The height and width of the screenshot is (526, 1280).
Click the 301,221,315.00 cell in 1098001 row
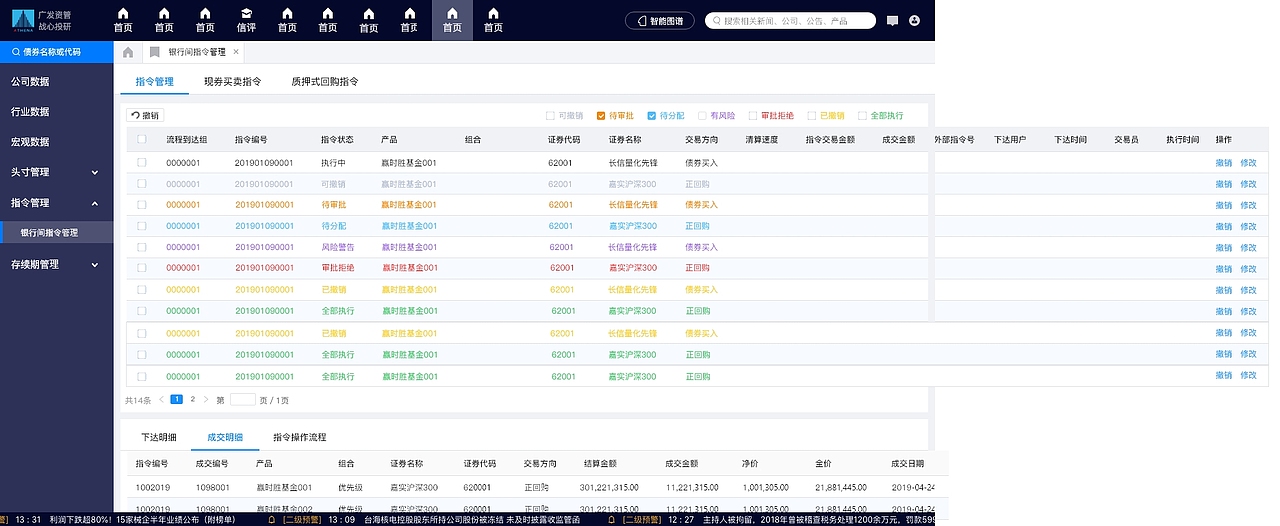609,488
